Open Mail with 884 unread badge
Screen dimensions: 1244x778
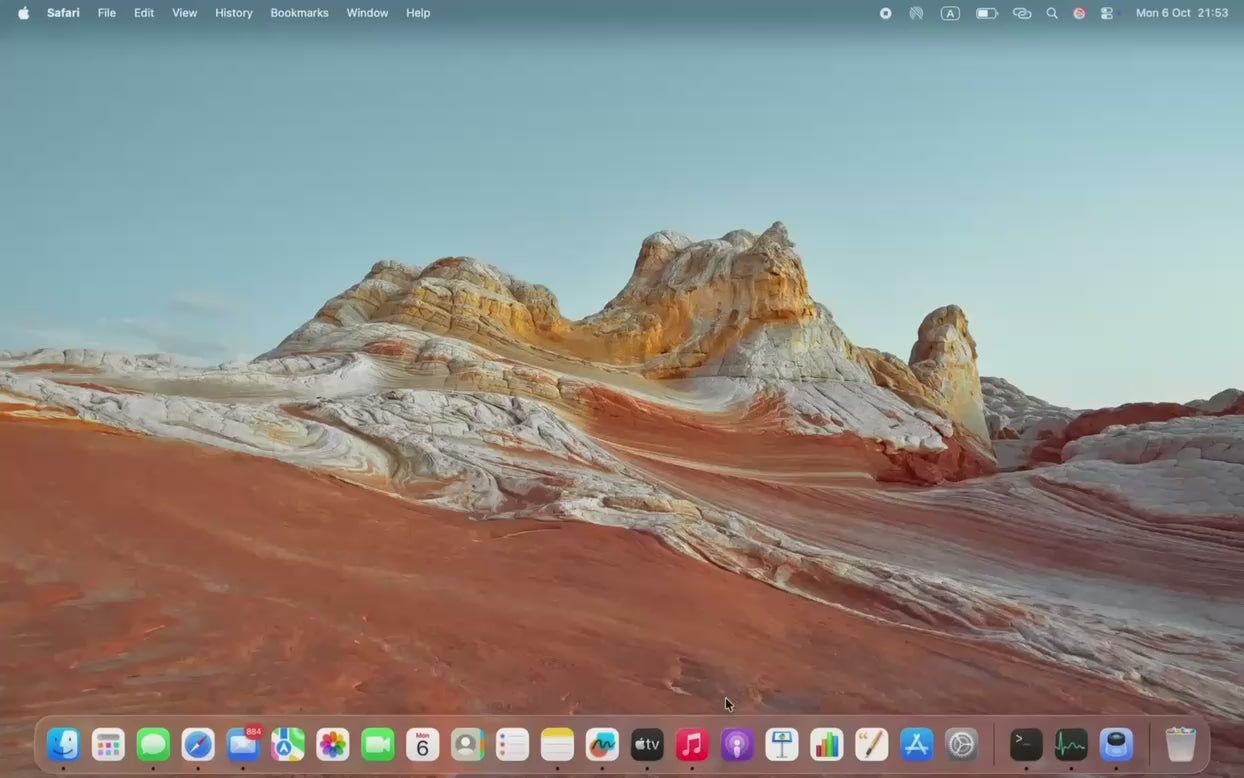click(243, 745)
